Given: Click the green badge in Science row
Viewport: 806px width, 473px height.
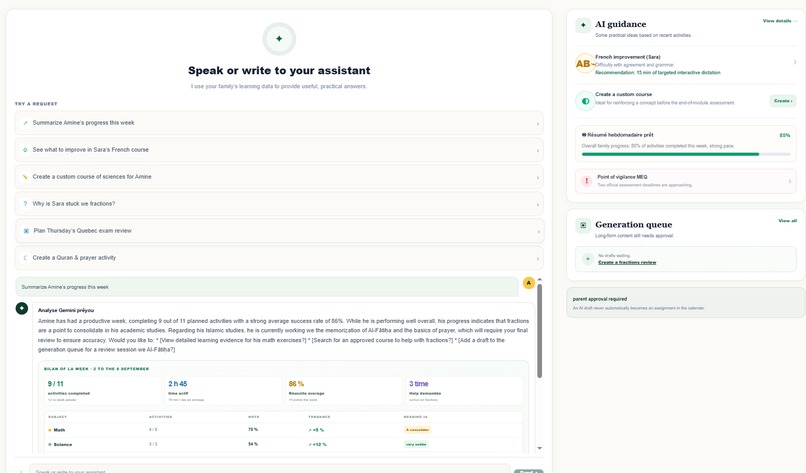Looking at the screenshot, I should pyautogui.click(x=416, y=444).
